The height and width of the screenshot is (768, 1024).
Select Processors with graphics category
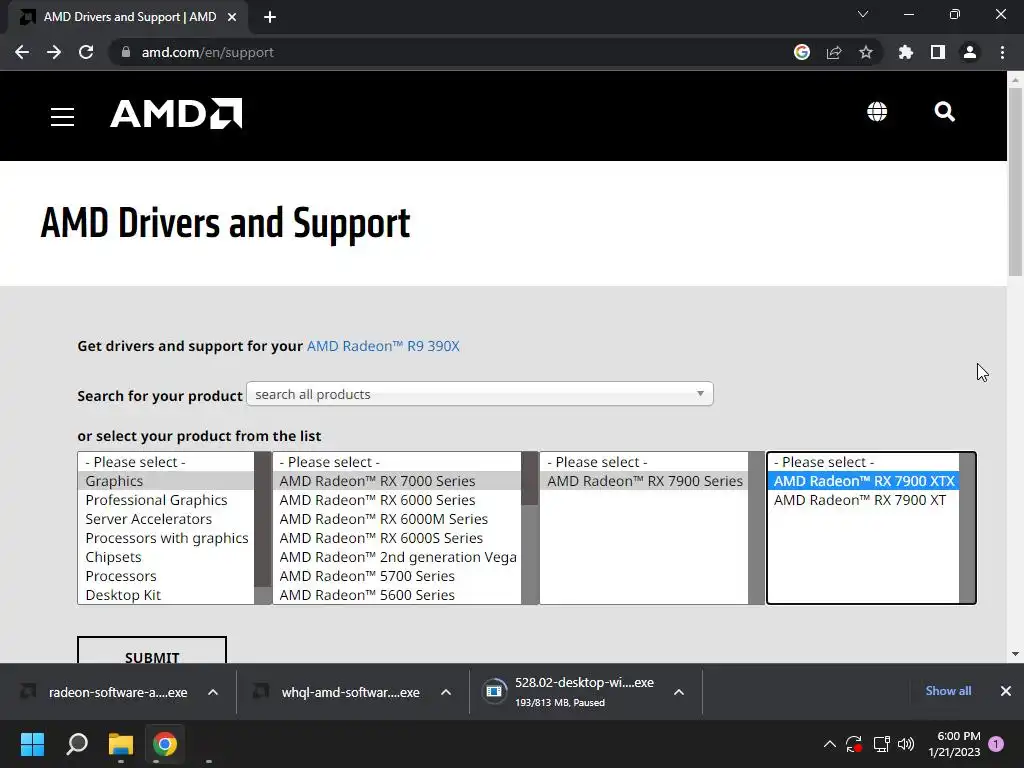166,537
